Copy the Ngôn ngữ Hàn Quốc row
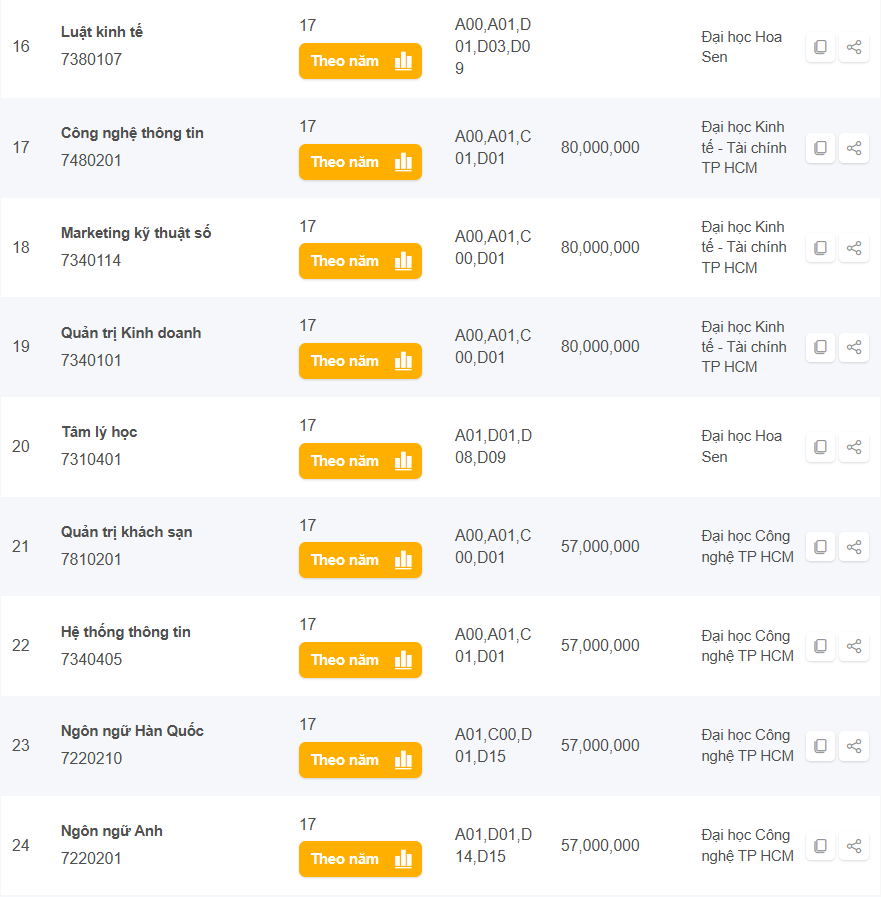This screenshot has height=897, width=881. coord(820,746)
